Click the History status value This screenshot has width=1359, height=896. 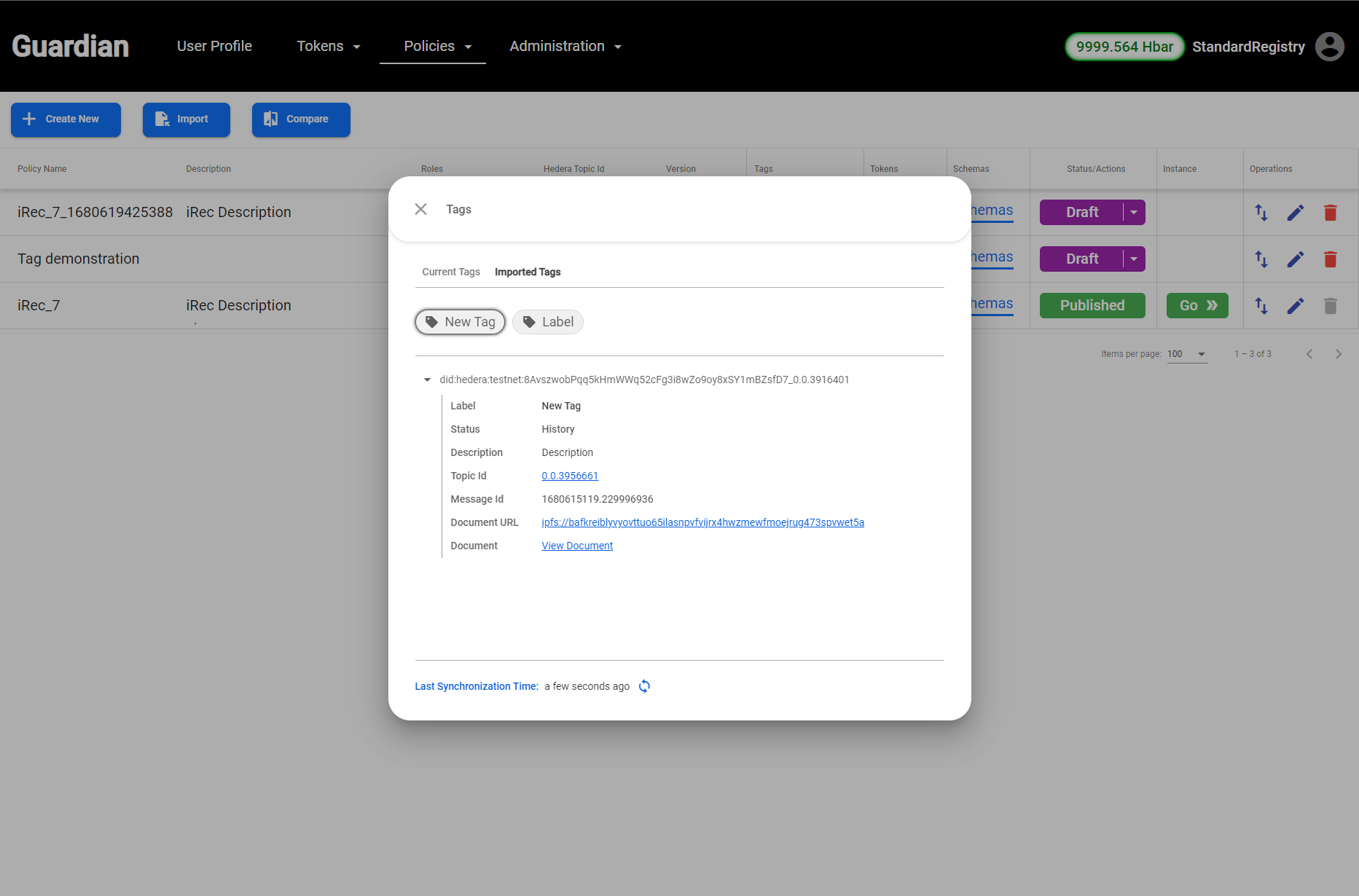click(558, 430)
